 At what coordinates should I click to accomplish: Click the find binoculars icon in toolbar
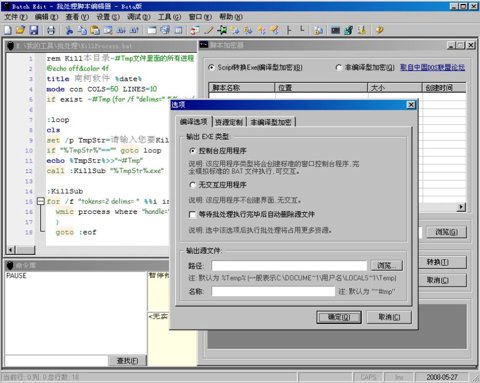pos(121,30)
